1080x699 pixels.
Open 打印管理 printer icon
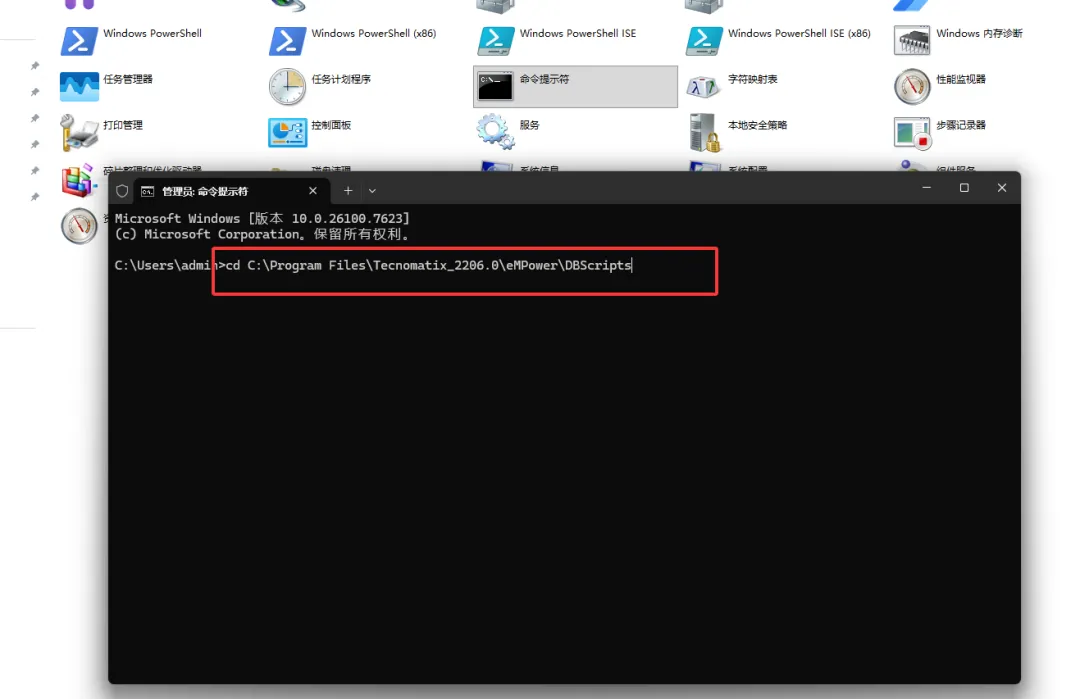click(79, 132)
